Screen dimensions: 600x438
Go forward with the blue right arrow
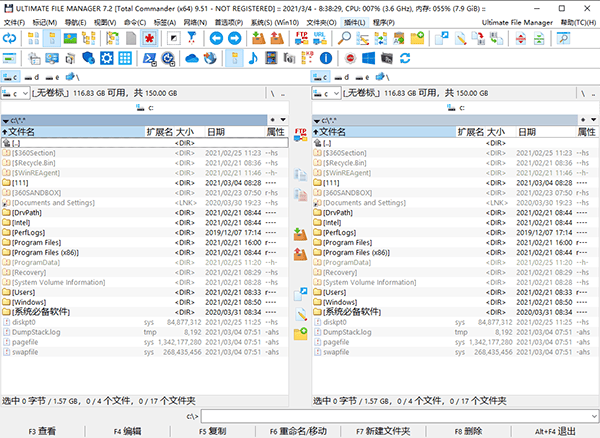pyautogui.click(x=235, y=38)
